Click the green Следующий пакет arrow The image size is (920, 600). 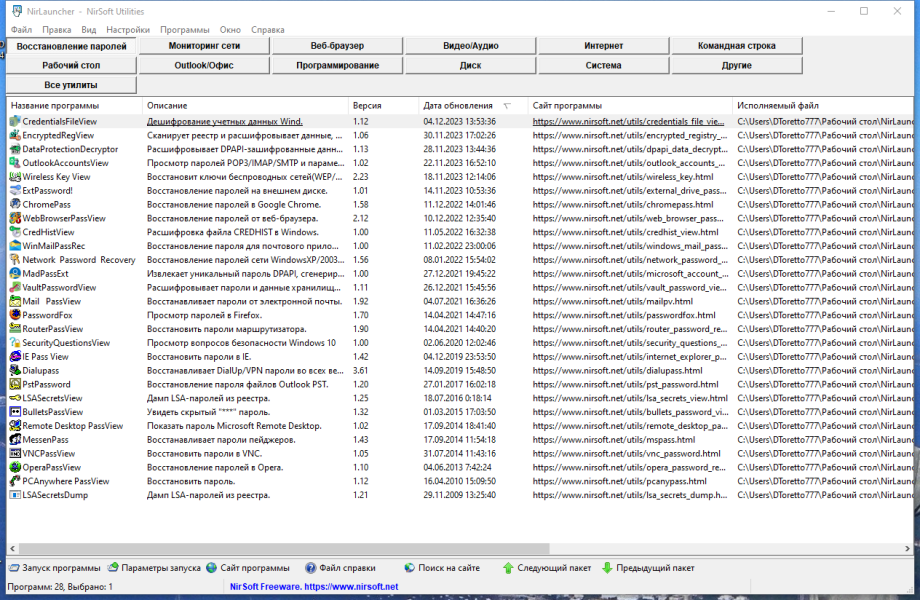(508, 568)
